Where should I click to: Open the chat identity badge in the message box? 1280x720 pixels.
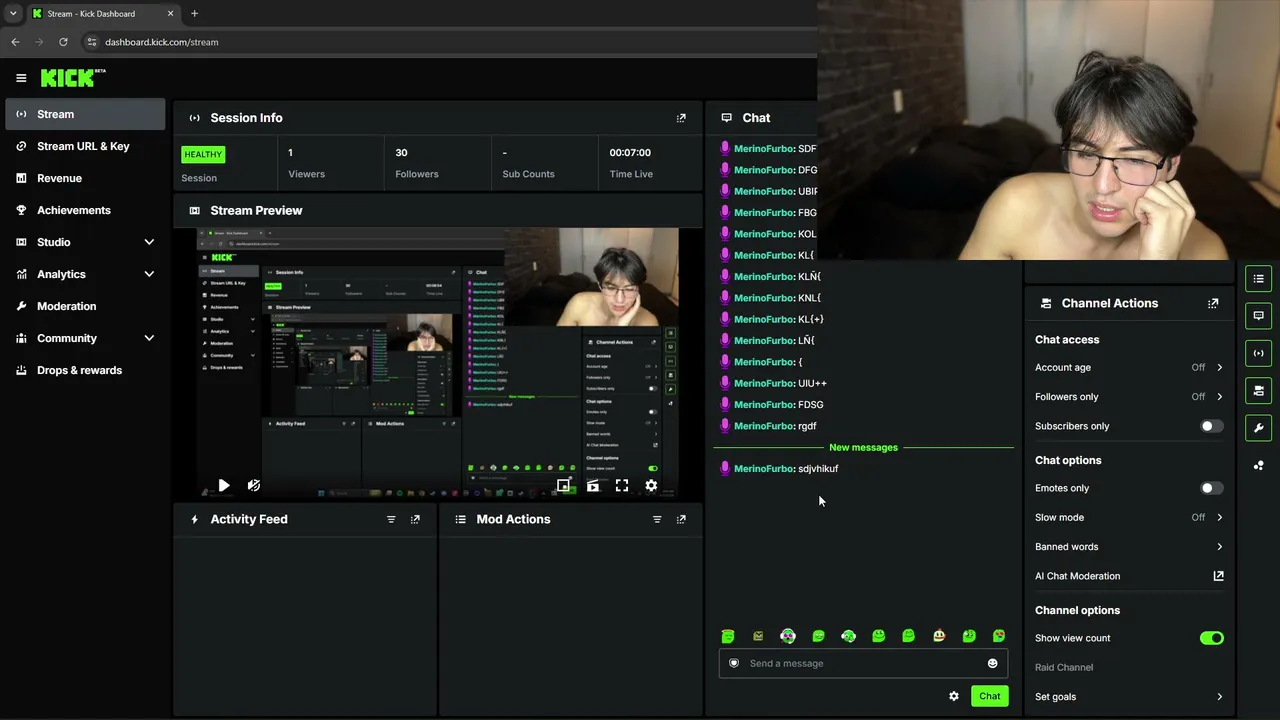point(734,663)
